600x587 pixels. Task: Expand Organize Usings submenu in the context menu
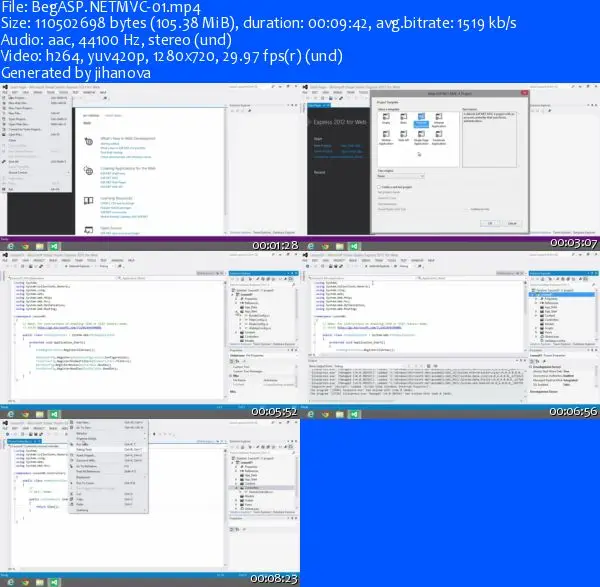pos(108,439)
